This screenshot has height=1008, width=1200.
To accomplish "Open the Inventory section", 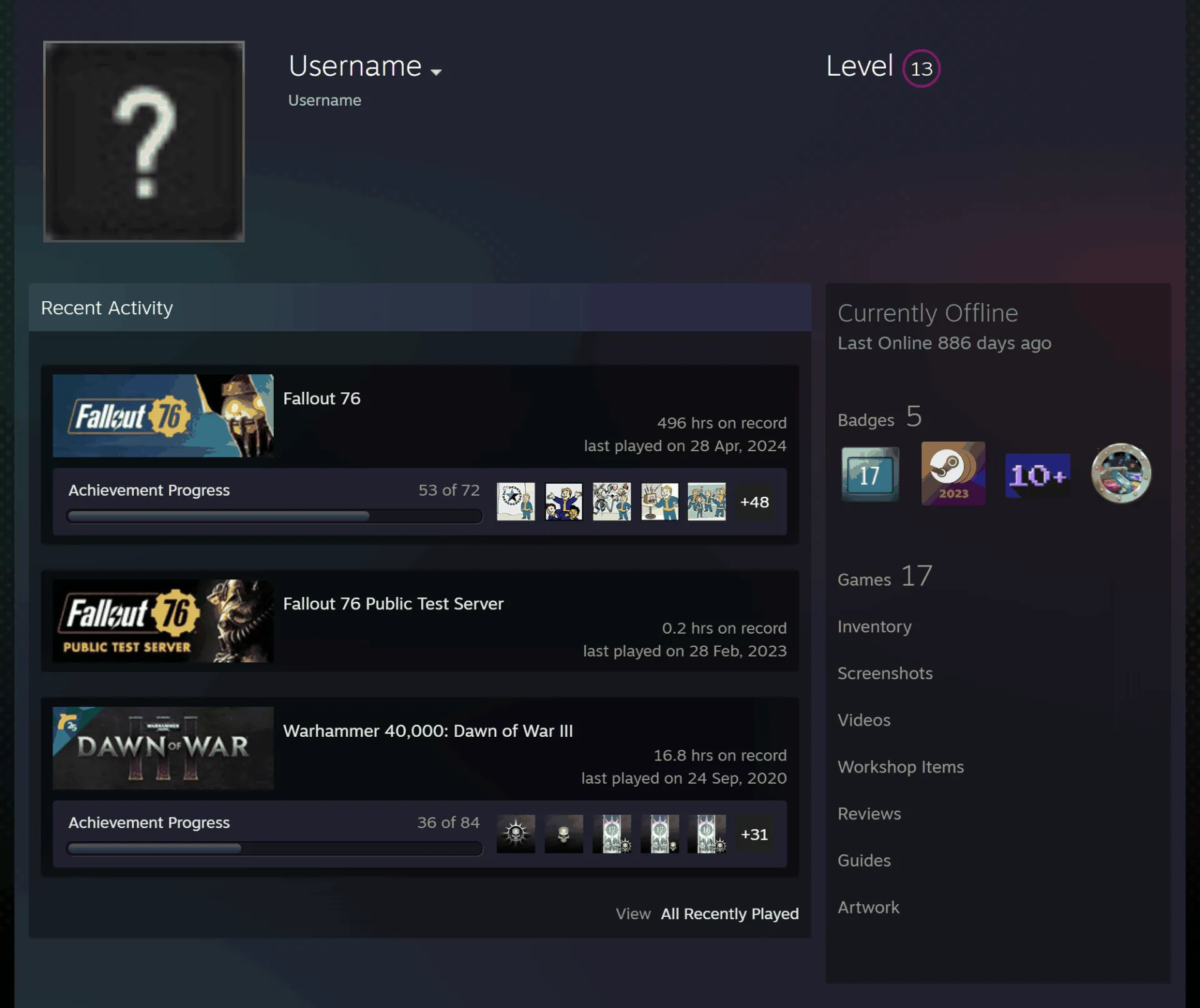I will coord(874,626).
